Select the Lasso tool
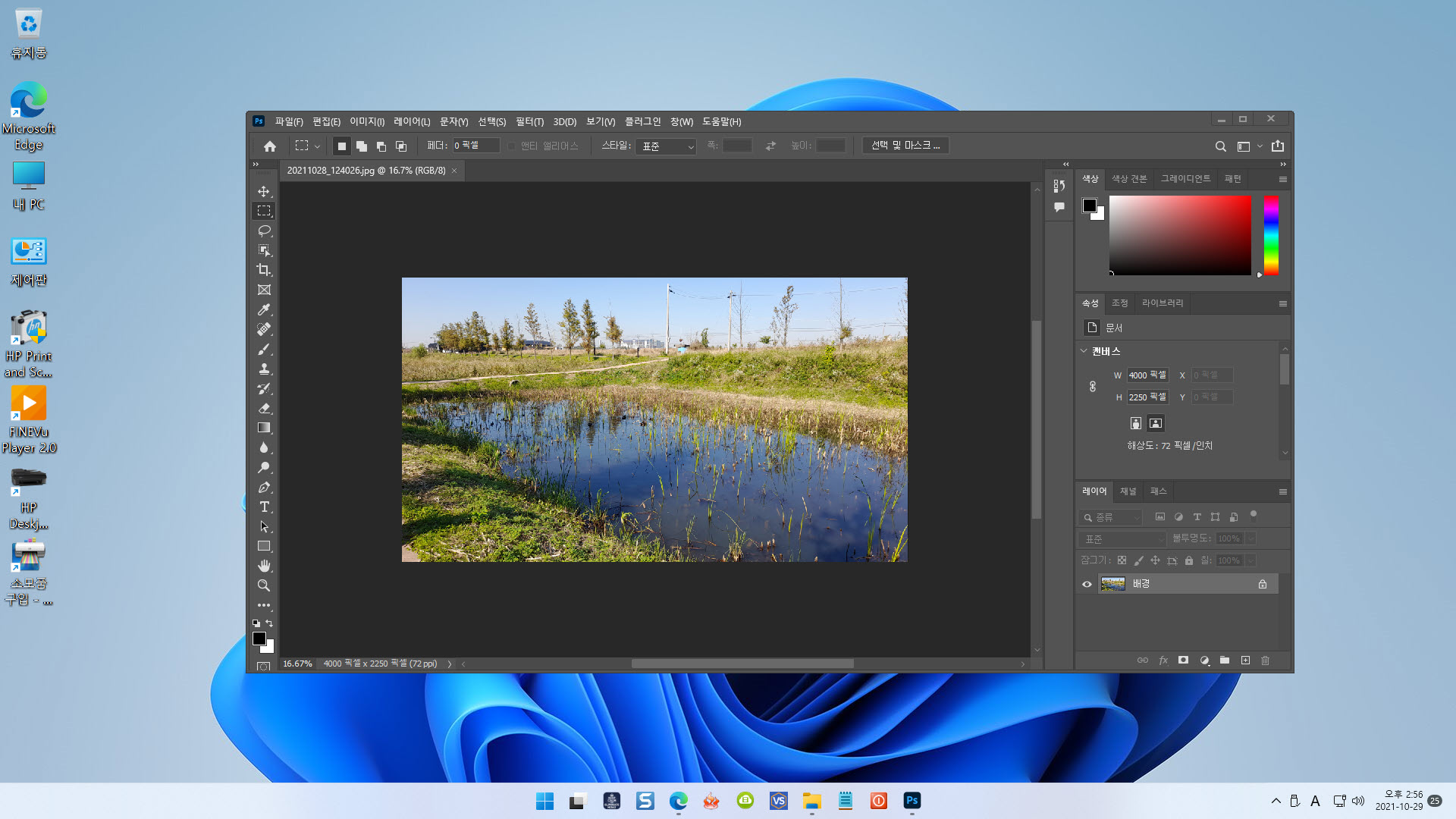This screenshot has width=1456, height=819. (264, 231)
